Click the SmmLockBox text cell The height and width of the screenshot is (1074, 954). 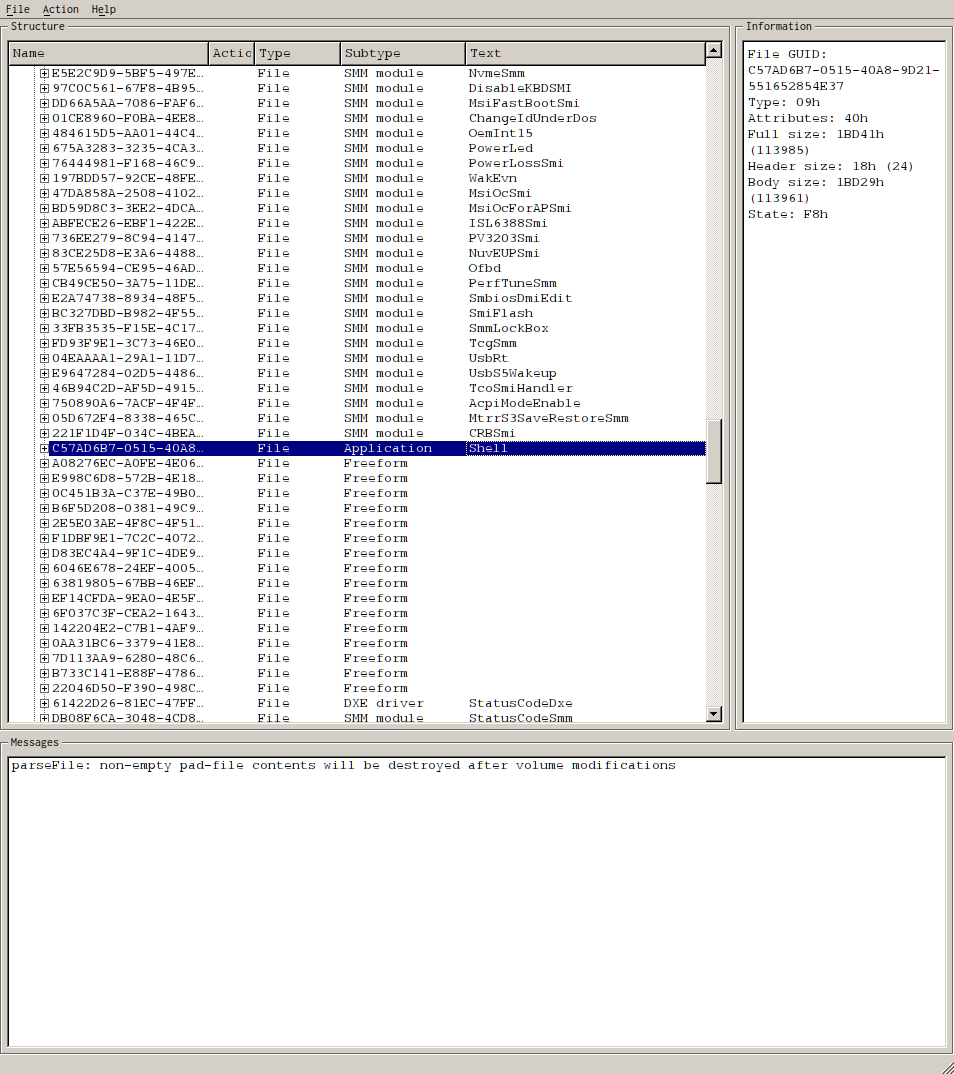[x=508, y=328]
